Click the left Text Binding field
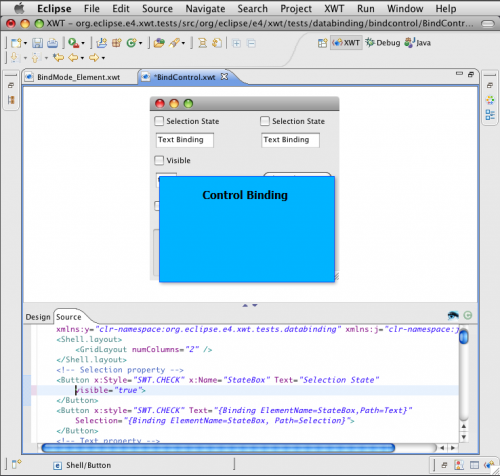Screen dimensions: 500x476 tap(185, 140)
